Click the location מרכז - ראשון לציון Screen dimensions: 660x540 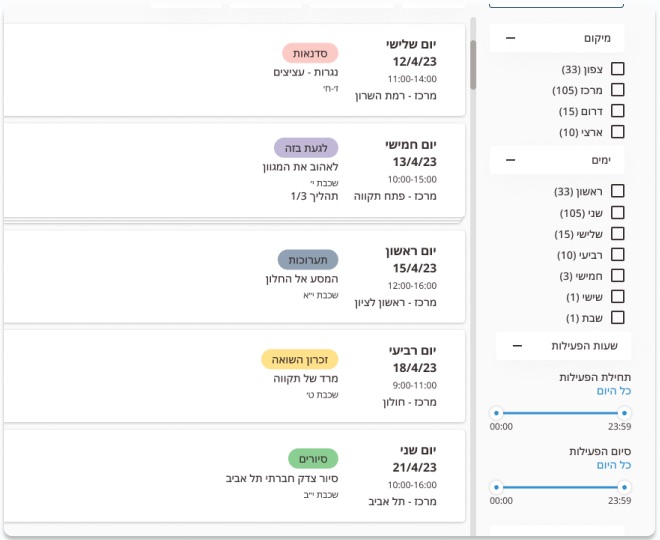(x=396, y=303)
